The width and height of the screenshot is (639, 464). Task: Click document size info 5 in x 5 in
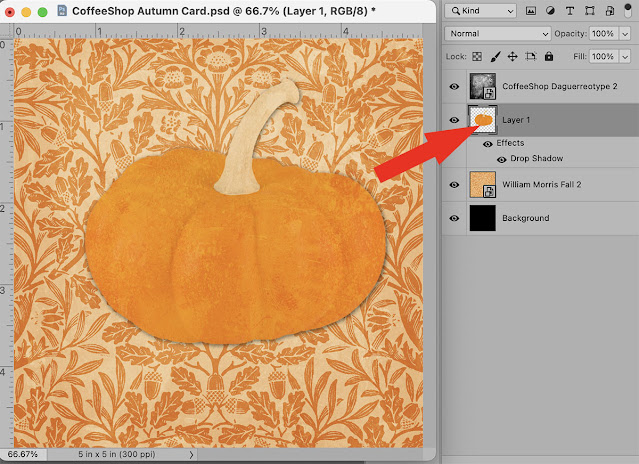coord(117,454)
